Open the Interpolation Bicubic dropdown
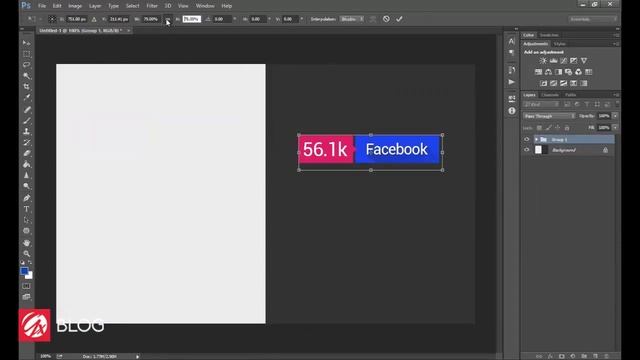This screenshot has width=640, height=360. click(352, 19)
